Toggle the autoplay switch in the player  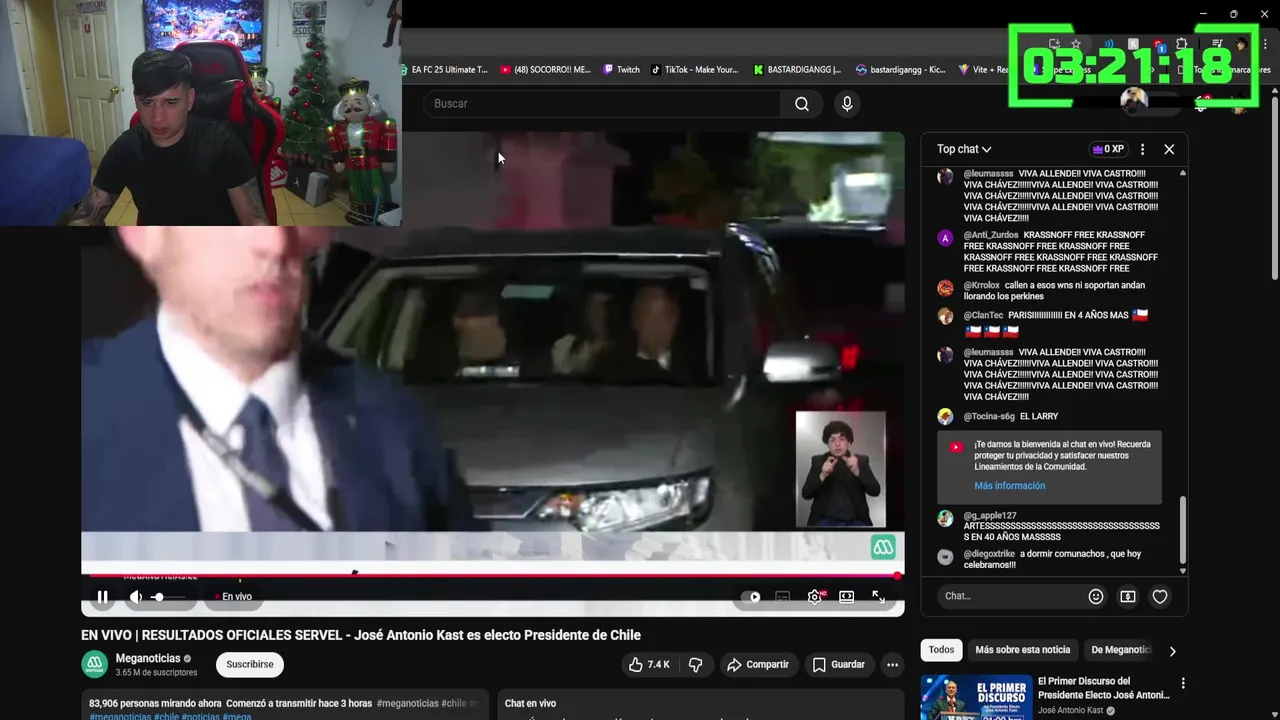751,597
